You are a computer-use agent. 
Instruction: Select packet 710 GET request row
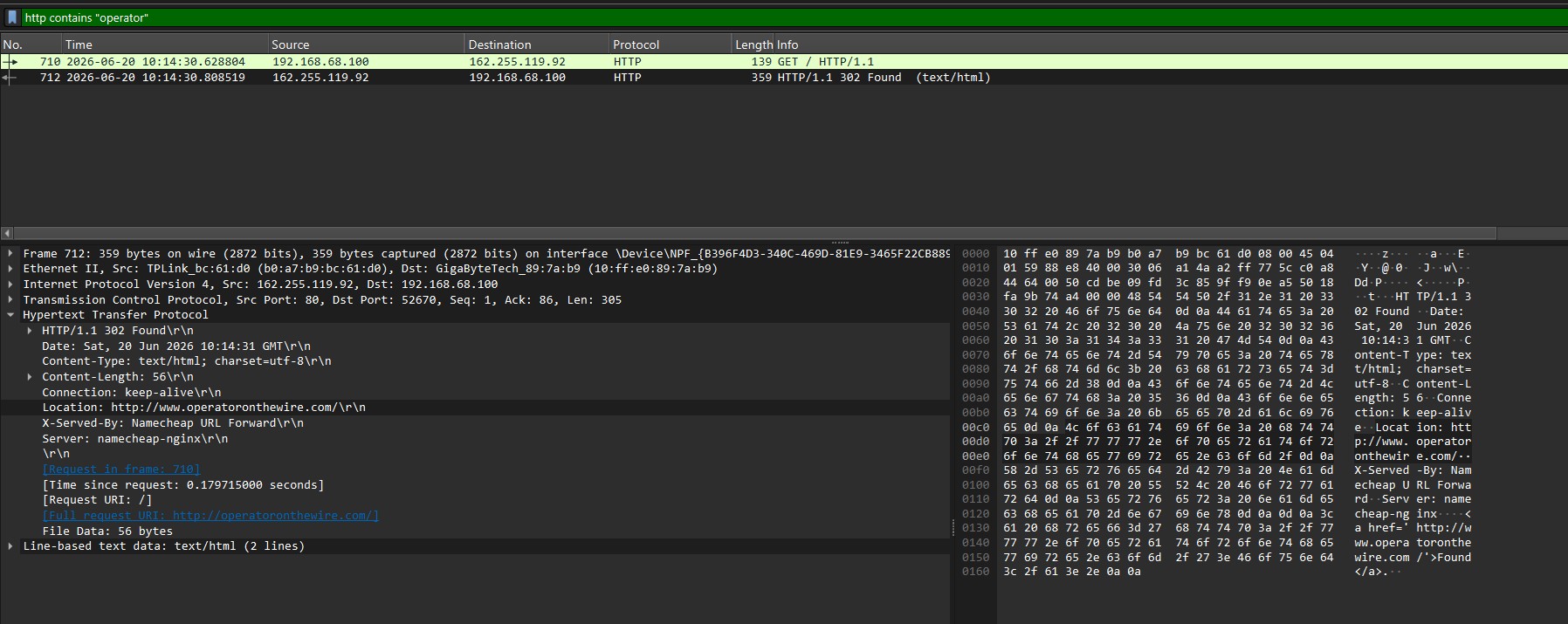(x=784, y=62)
